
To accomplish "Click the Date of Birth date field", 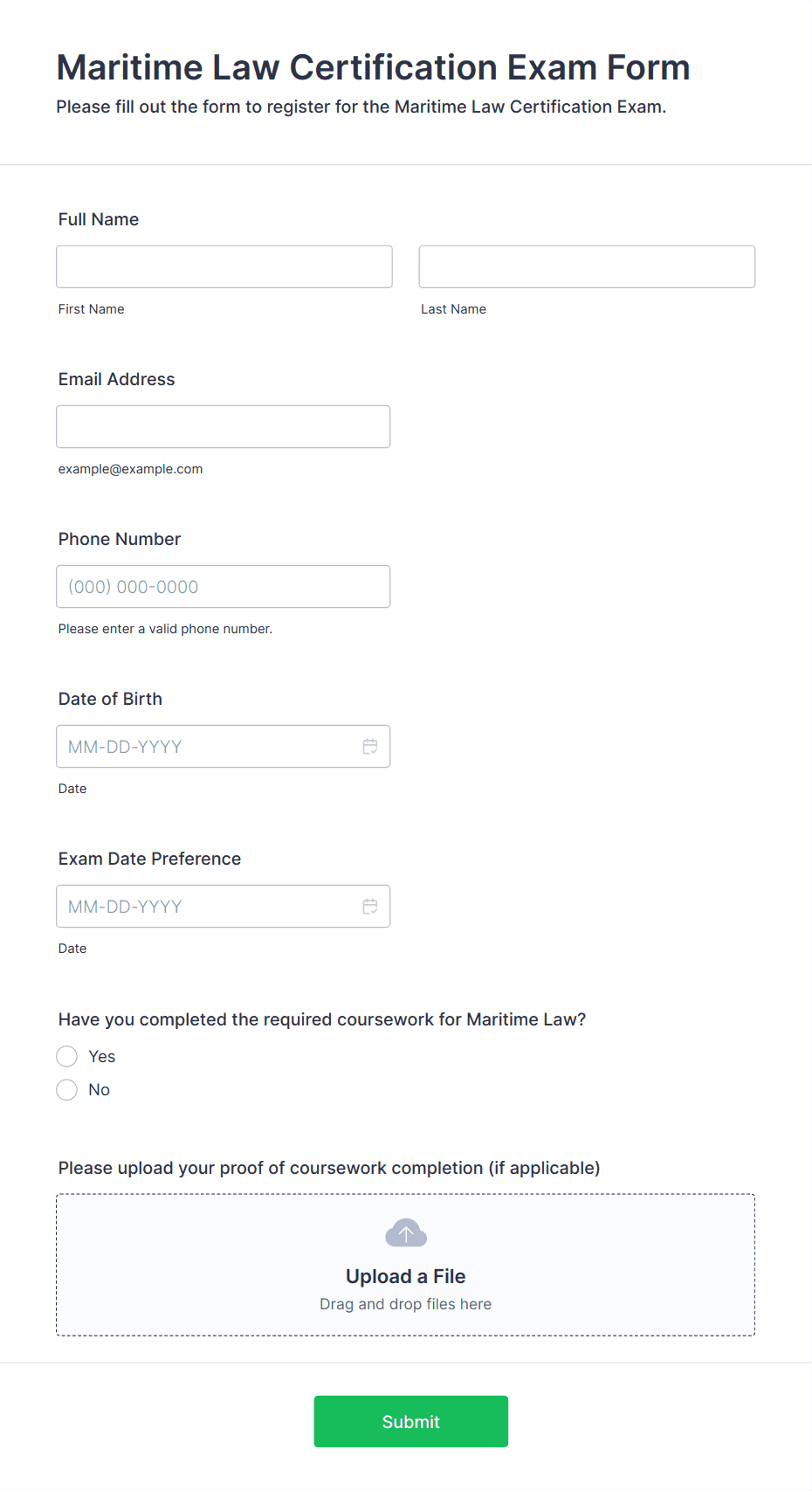I will (224, 746).
